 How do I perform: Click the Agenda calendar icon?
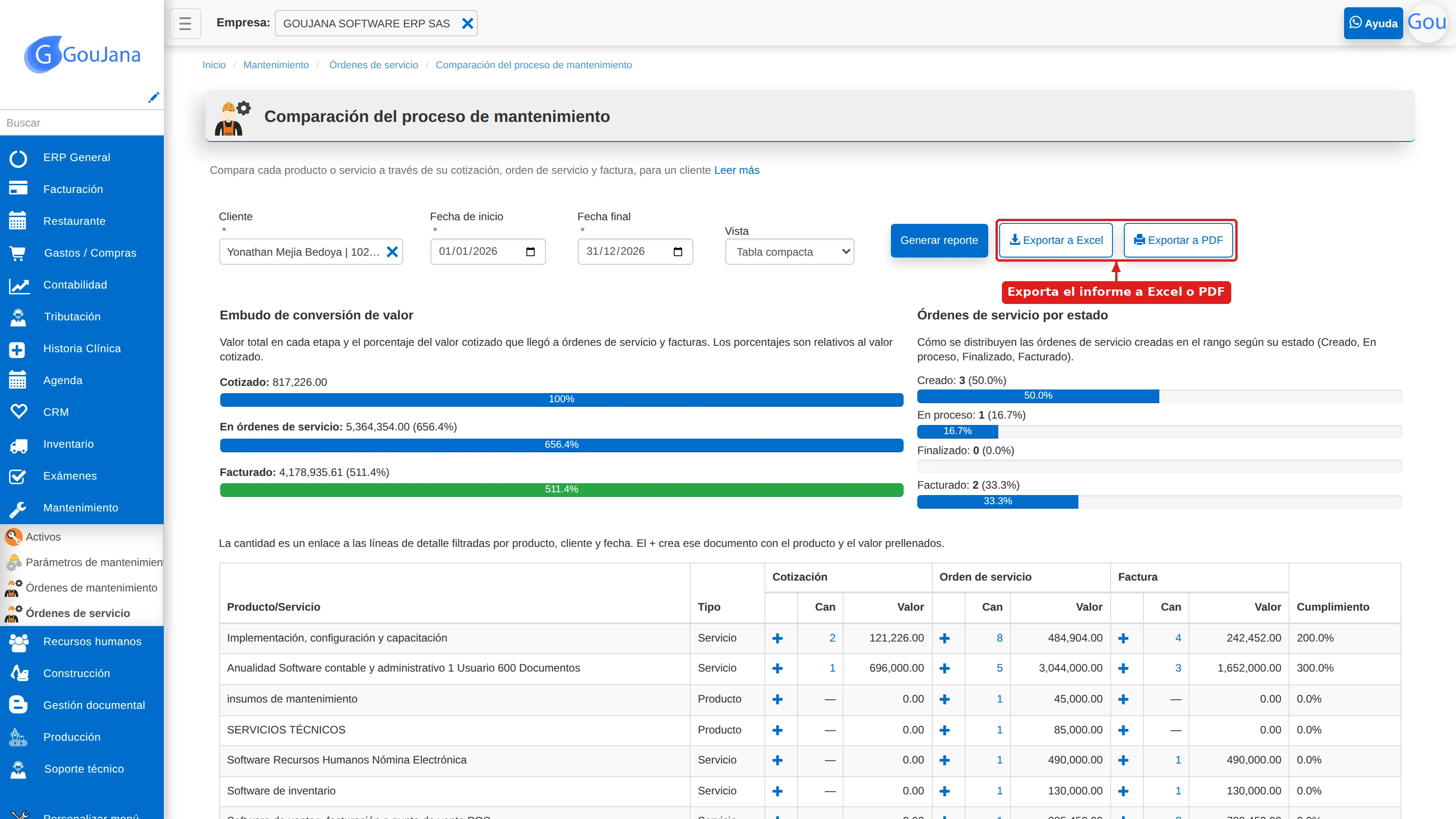18,380
